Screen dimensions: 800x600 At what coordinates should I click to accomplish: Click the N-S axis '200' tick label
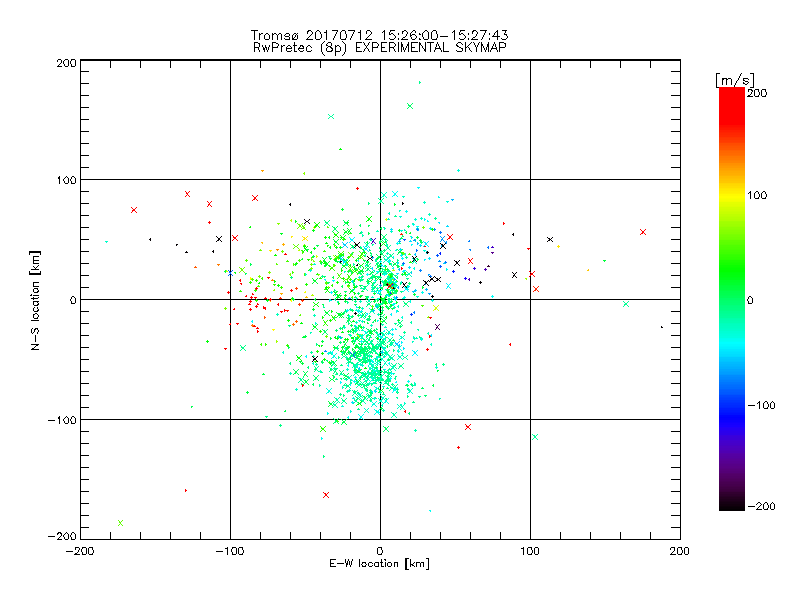pyautogui.click(x=66, y=63)
